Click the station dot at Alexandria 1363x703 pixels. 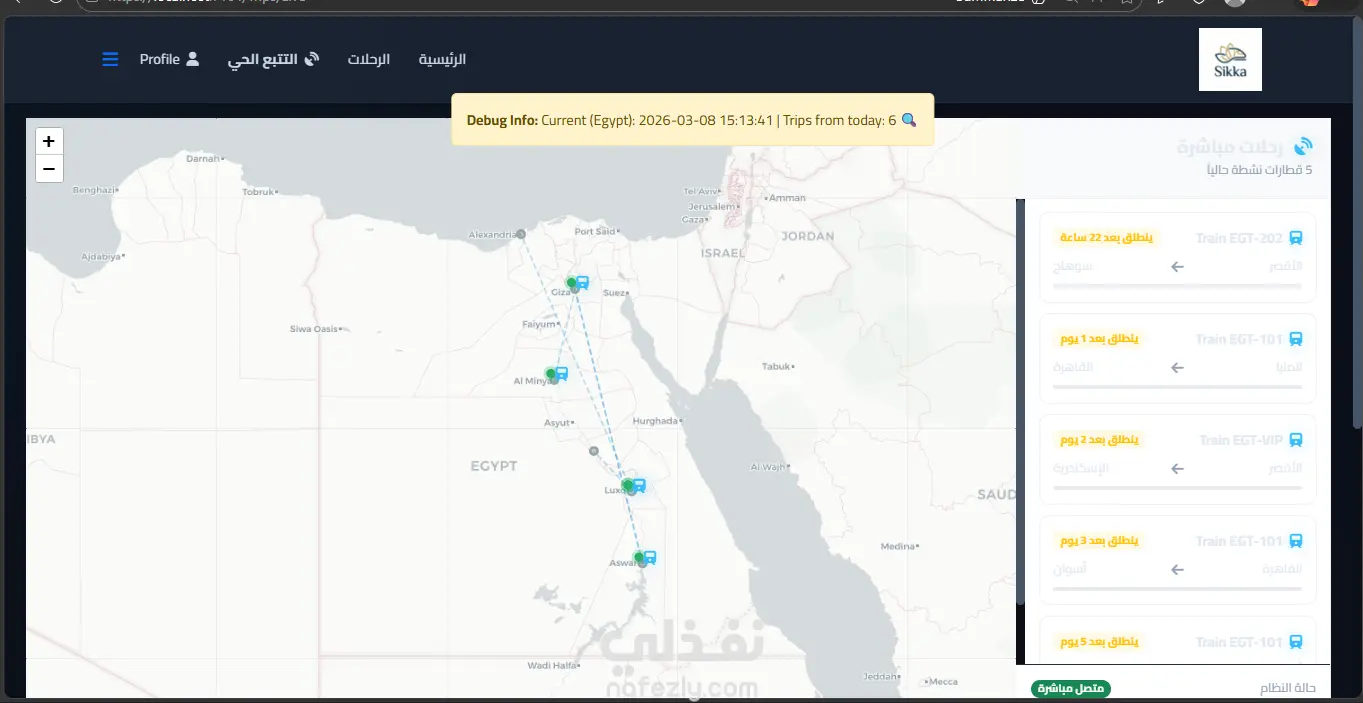[521, 234]
